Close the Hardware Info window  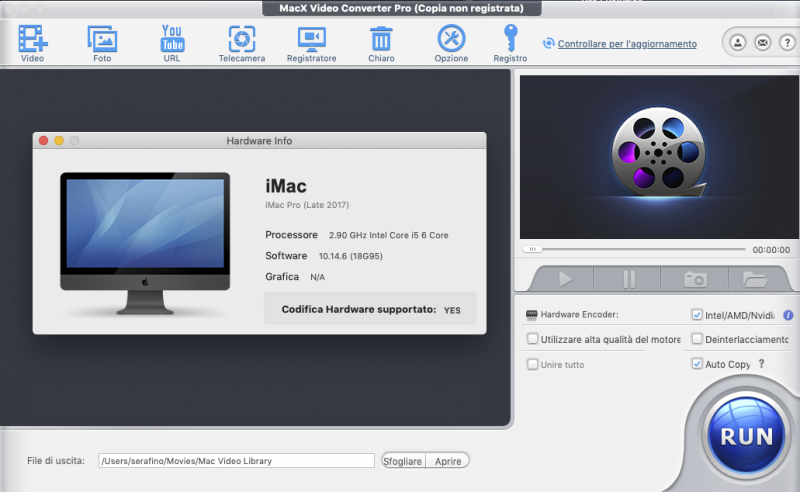pyautogui.click(x=43, y=140)
